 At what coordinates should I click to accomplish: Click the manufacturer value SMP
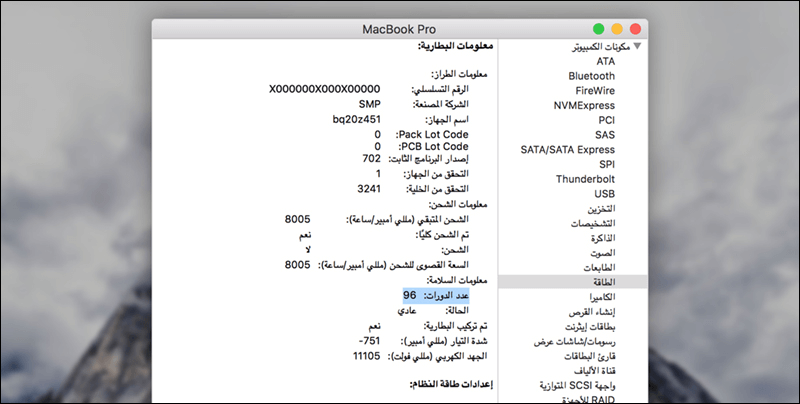[369, 104]
